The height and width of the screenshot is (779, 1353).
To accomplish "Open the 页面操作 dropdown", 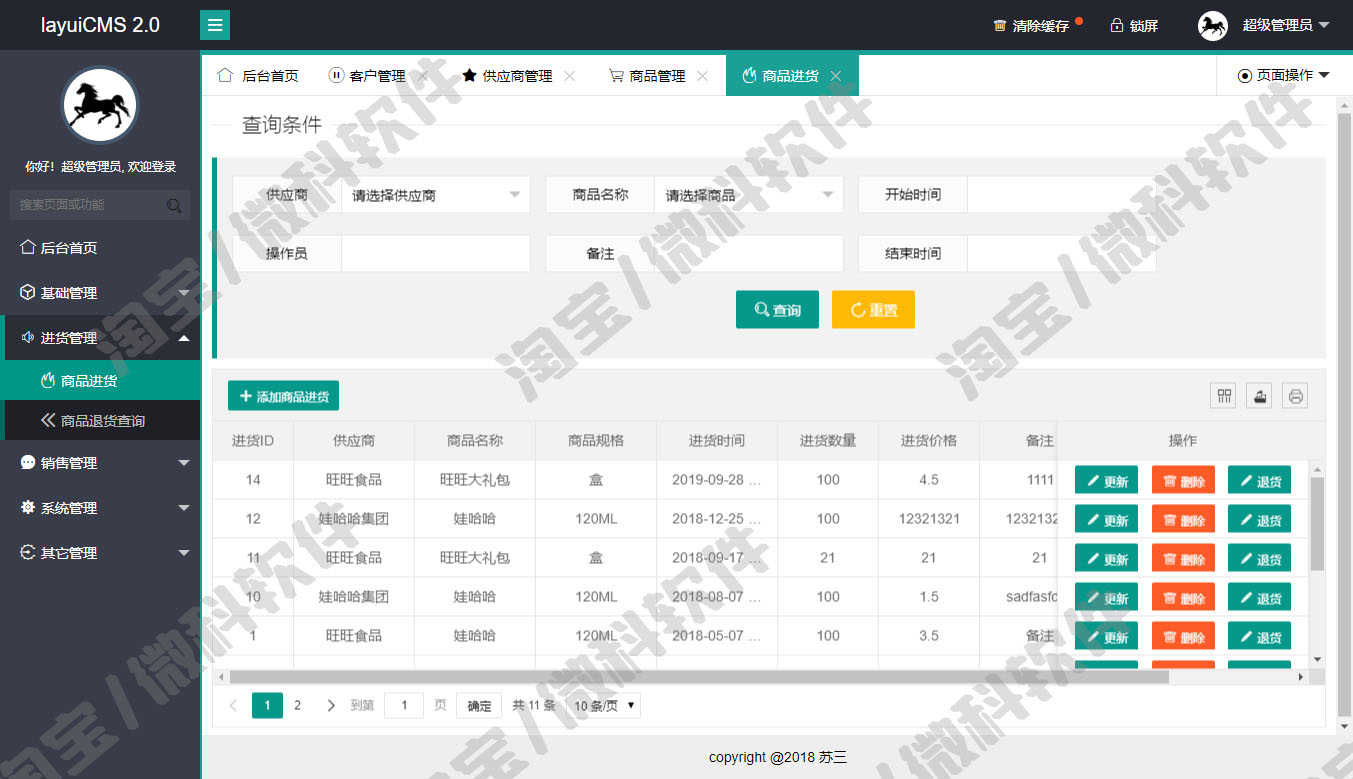I will pos(1283,76).
